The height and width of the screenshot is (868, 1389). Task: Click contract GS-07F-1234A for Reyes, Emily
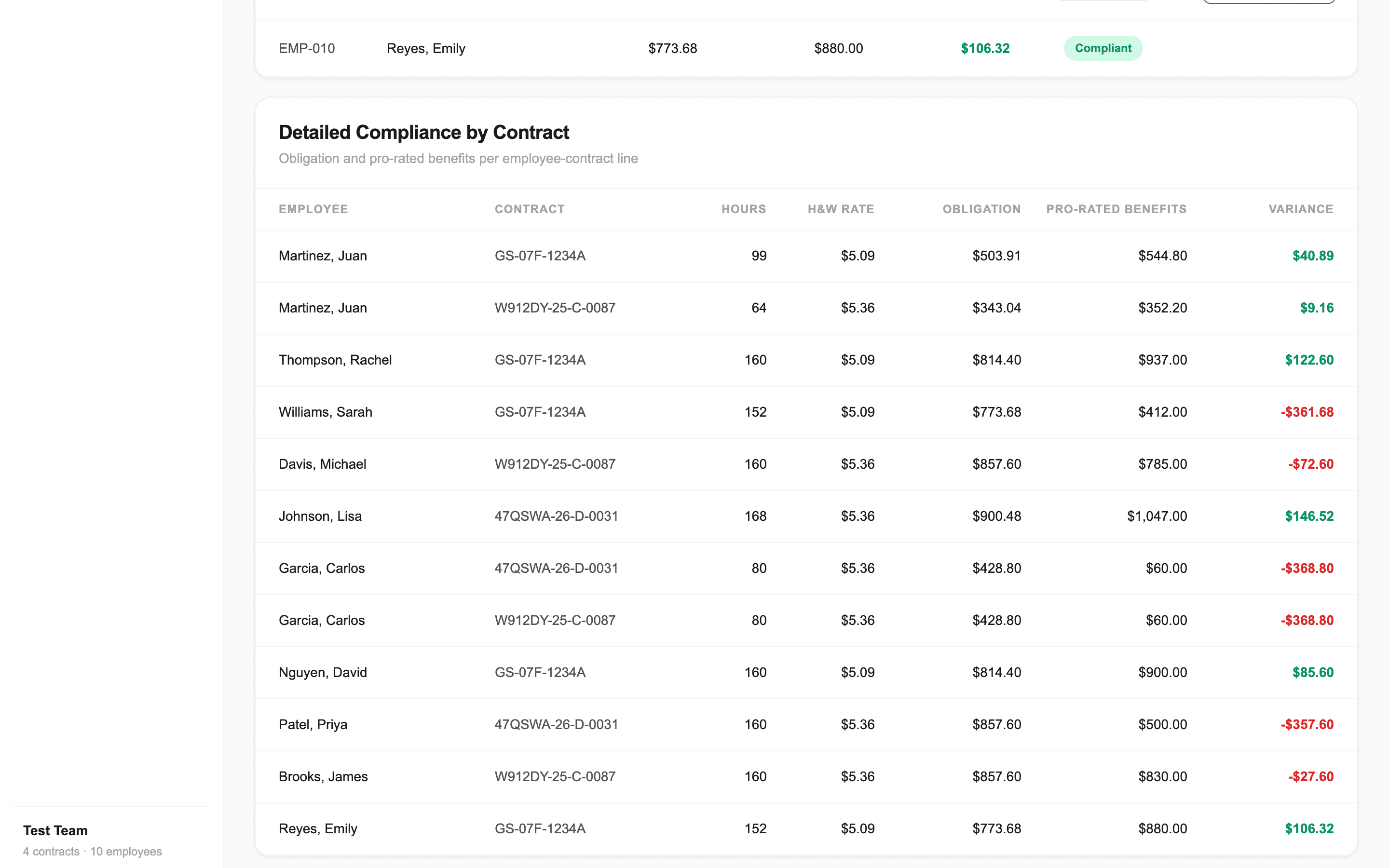540,829
